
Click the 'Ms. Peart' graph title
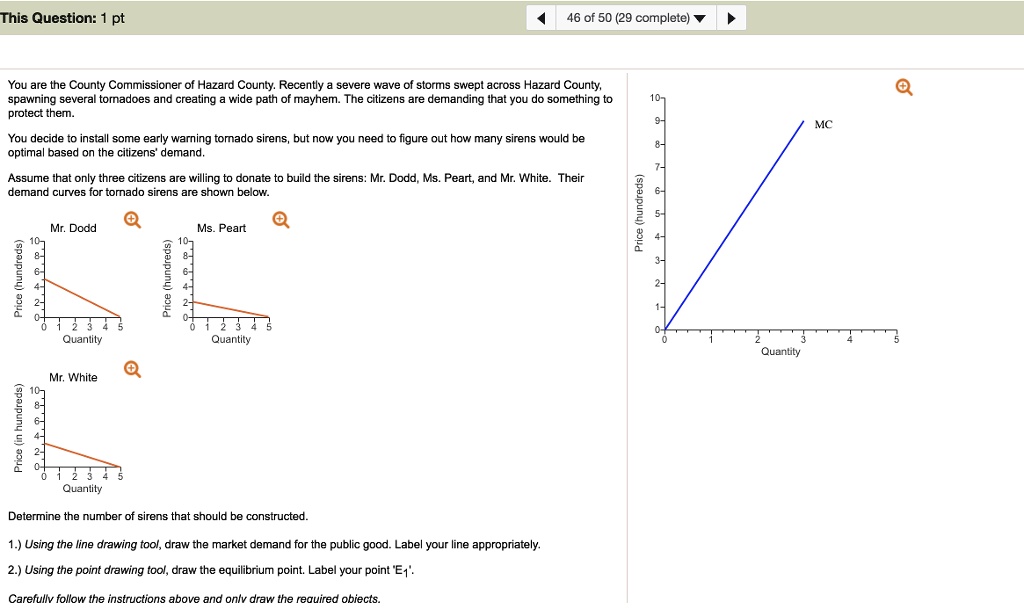[x=221, y=227]
